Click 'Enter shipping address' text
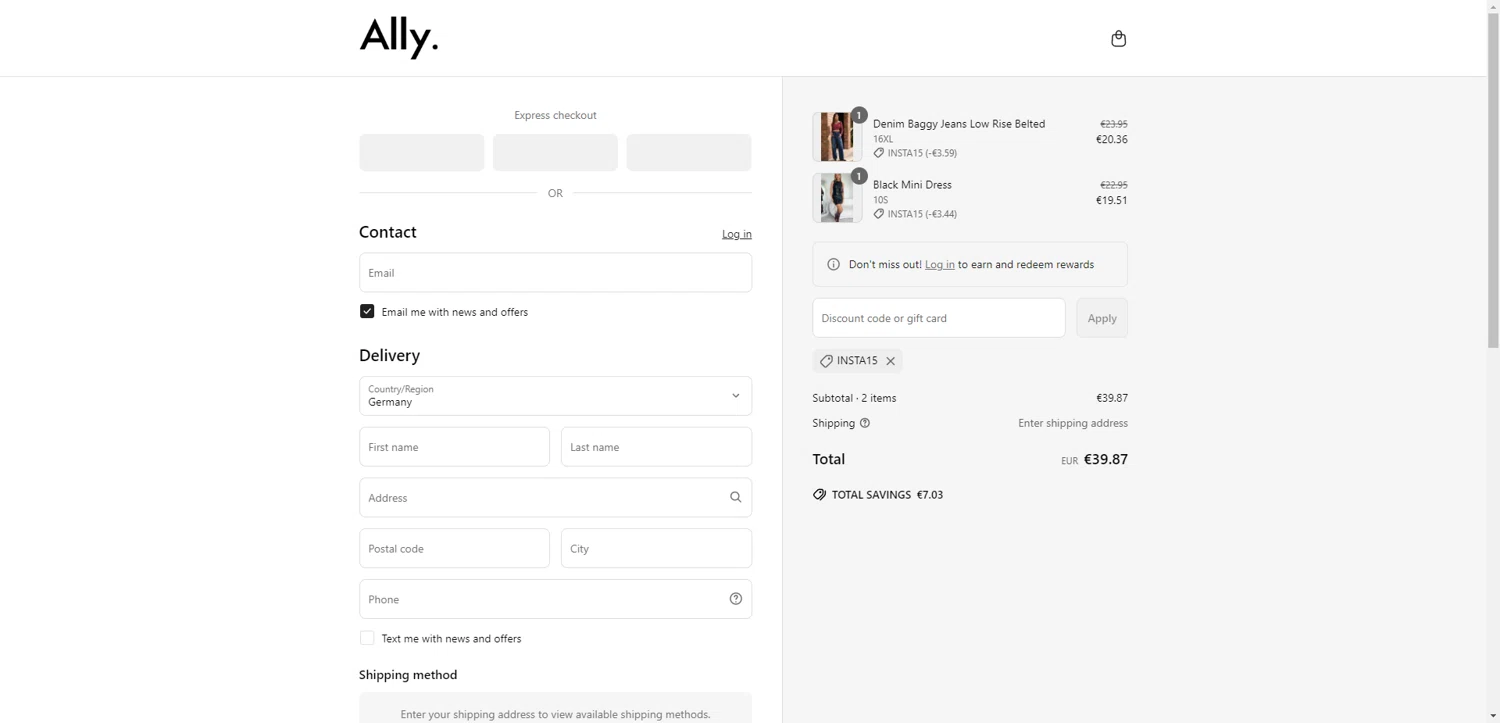Viewport: 1500px width, 723px height. pos(1073,423)
